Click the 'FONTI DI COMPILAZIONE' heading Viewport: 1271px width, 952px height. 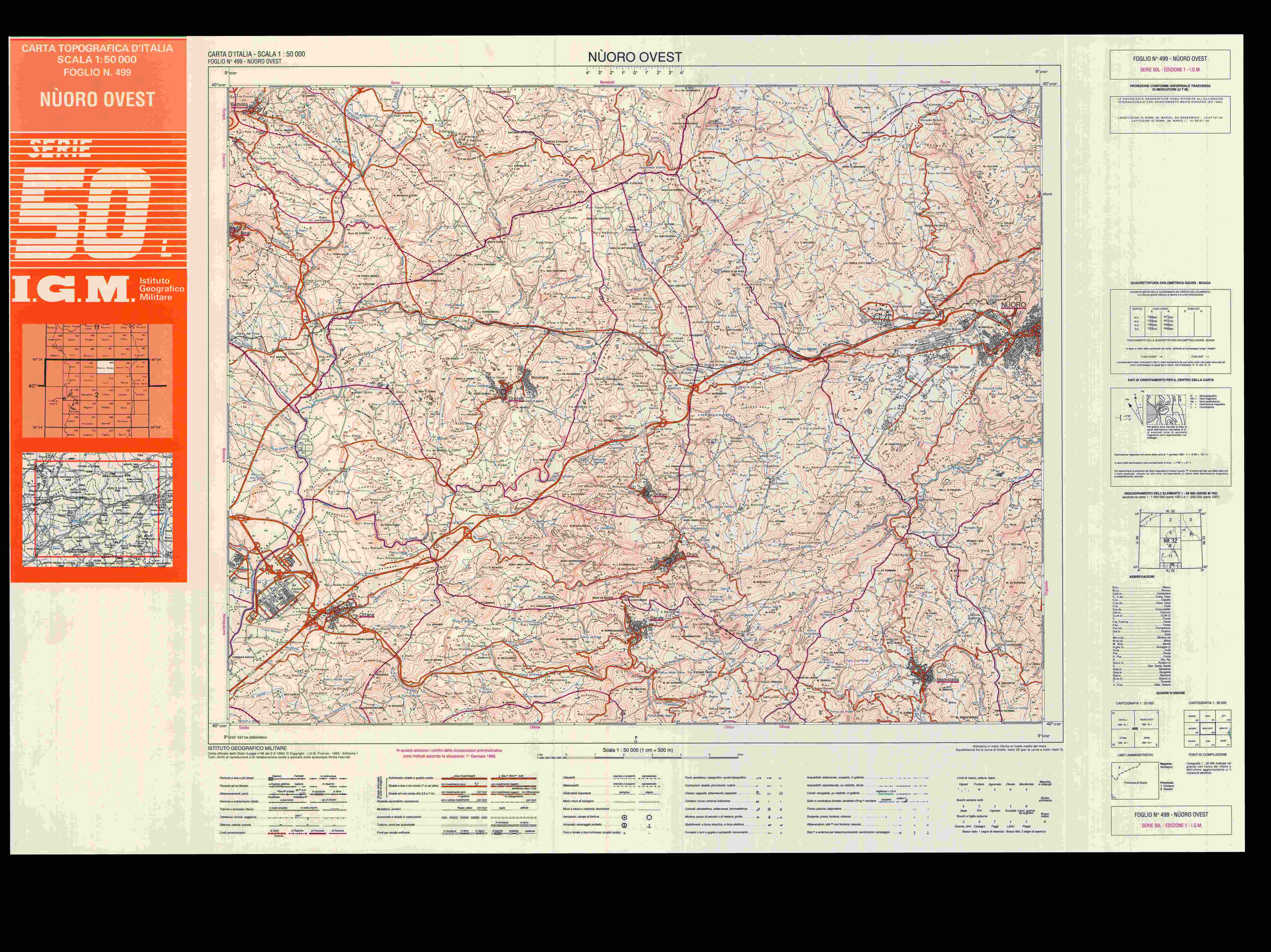click(1208, 754)
